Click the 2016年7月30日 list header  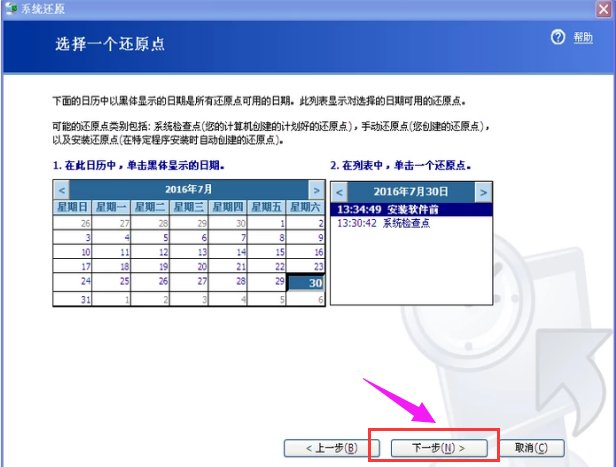[x=410, y=191]
